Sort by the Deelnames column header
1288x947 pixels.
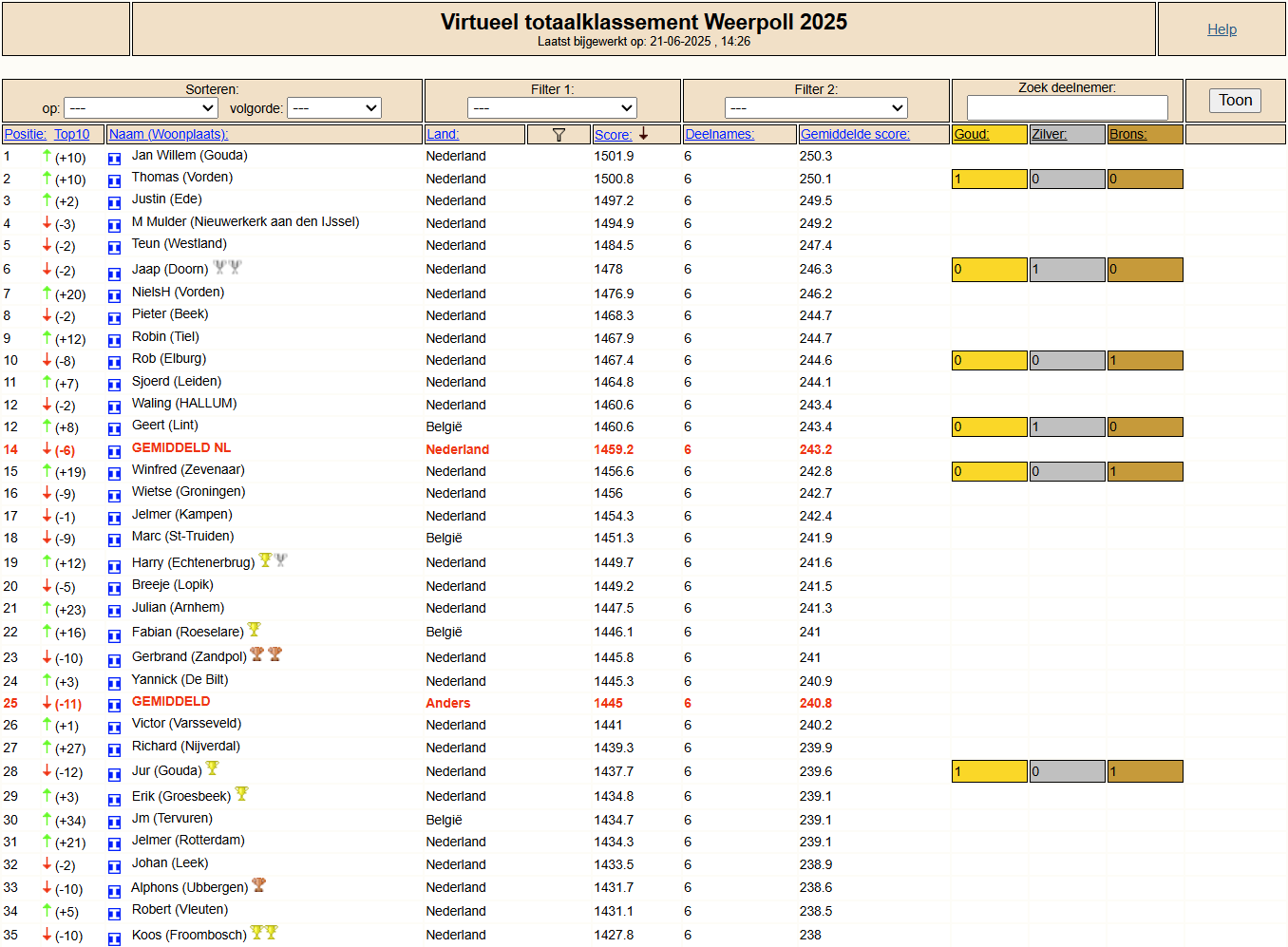pos(719,135)
